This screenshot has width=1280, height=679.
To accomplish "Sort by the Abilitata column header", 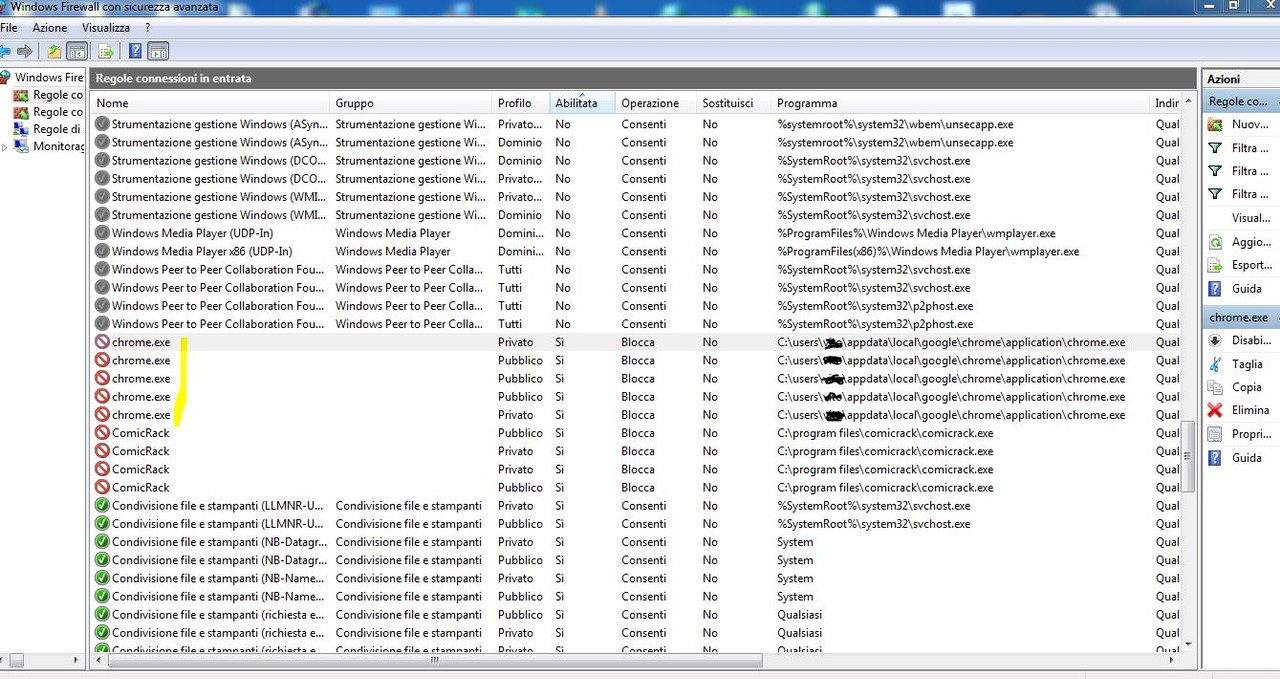I will pos(582,103).
